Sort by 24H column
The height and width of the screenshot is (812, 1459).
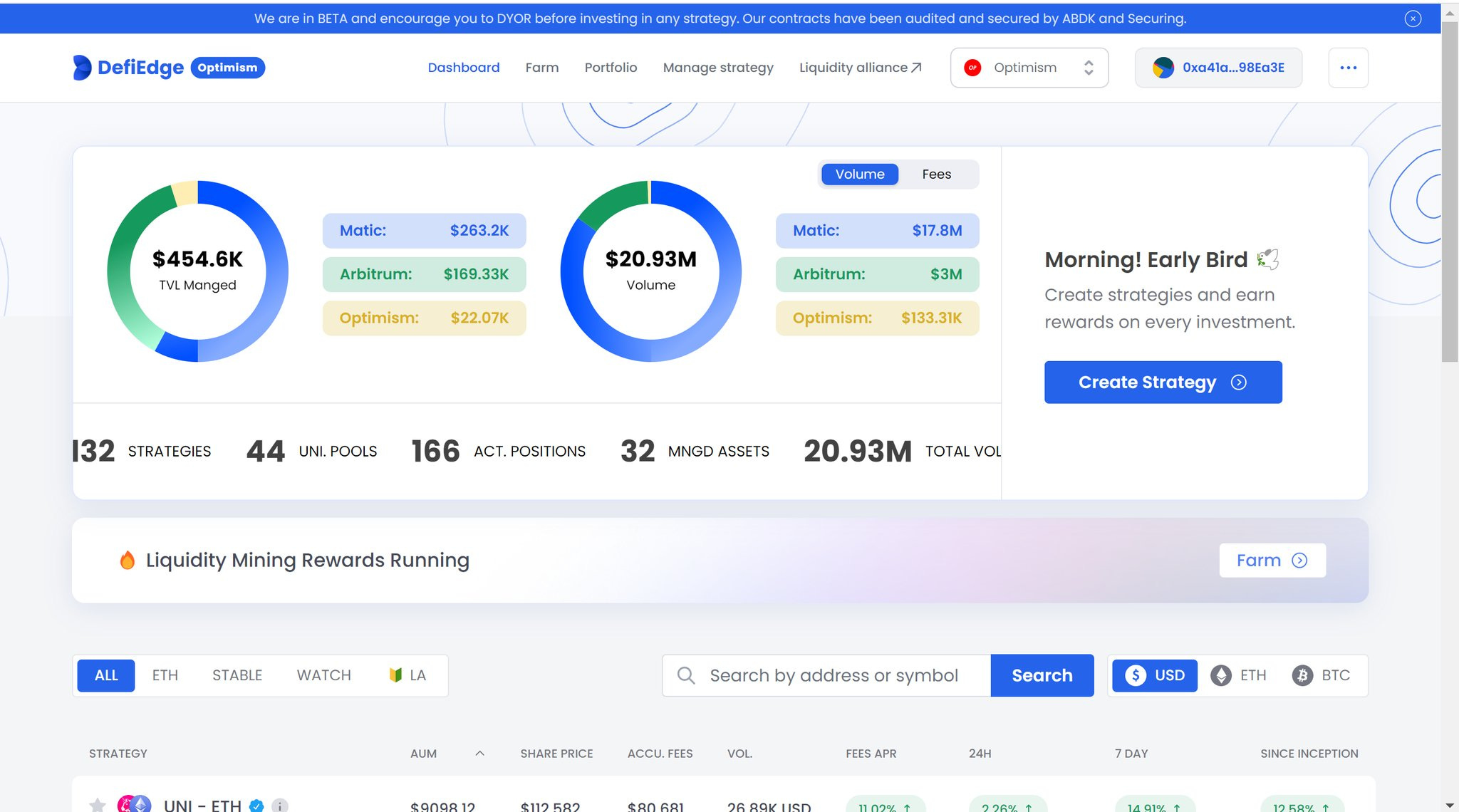pos(980,754)
